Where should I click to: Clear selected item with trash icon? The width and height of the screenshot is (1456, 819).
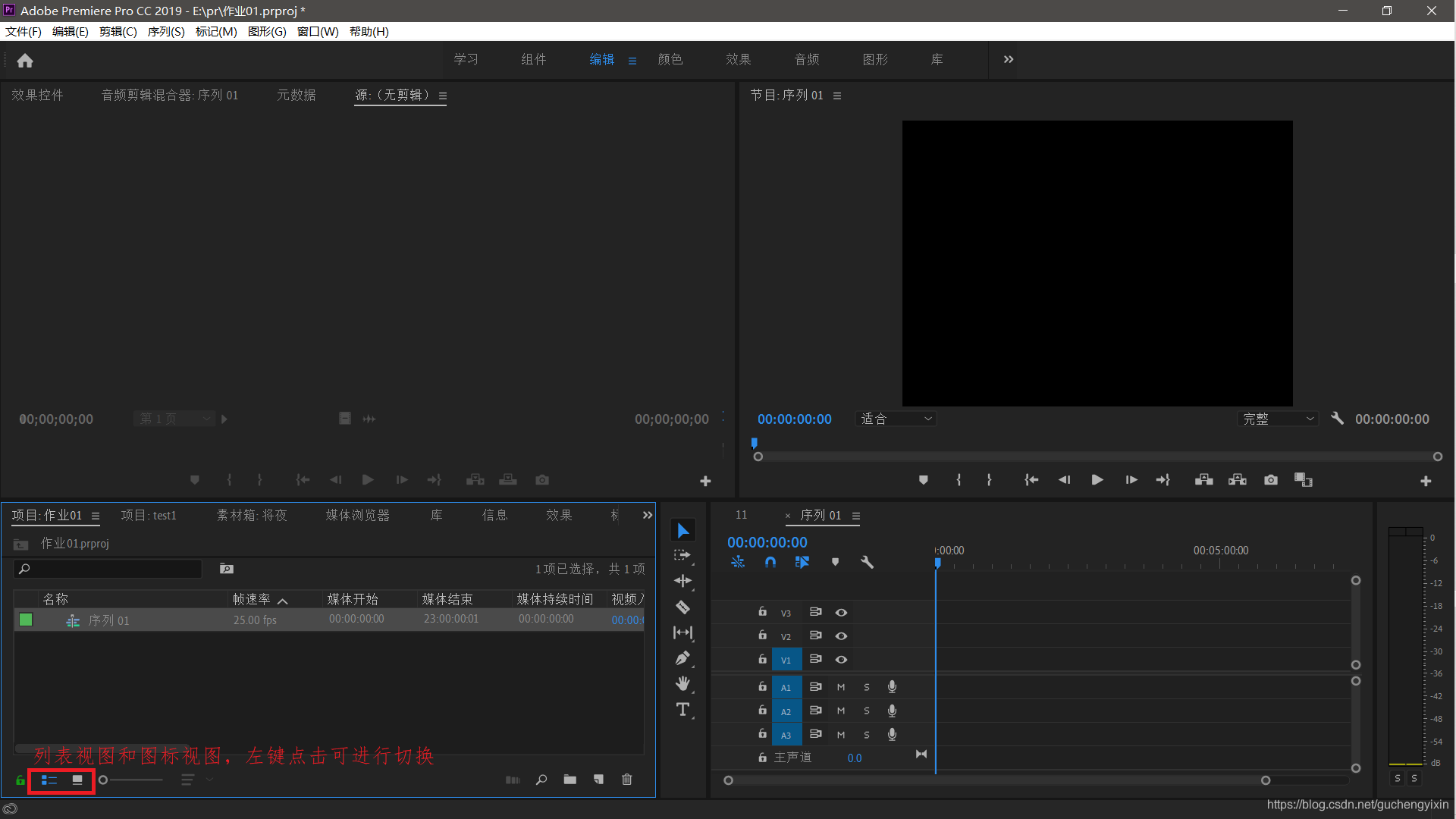click(x=627, y=780)
